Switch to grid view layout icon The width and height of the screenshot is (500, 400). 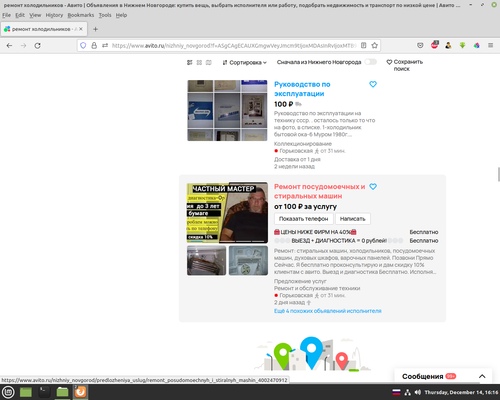coord(199,62)
